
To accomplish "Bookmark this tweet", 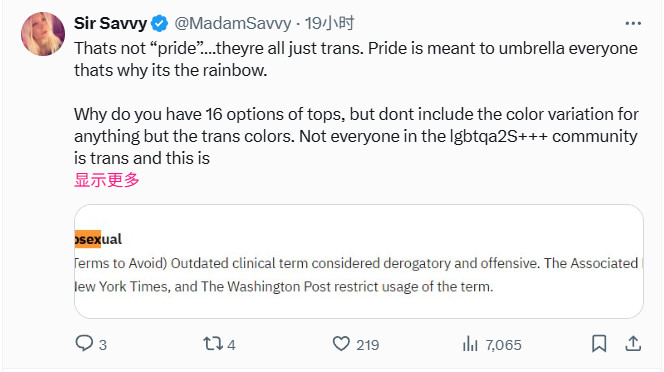I will click(x=599, y=344).
